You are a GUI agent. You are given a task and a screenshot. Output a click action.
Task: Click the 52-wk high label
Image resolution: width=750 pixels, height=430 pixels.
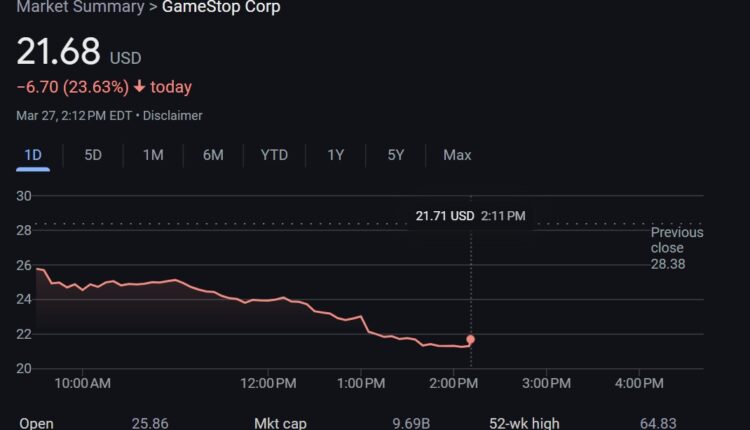click(524, 423)
